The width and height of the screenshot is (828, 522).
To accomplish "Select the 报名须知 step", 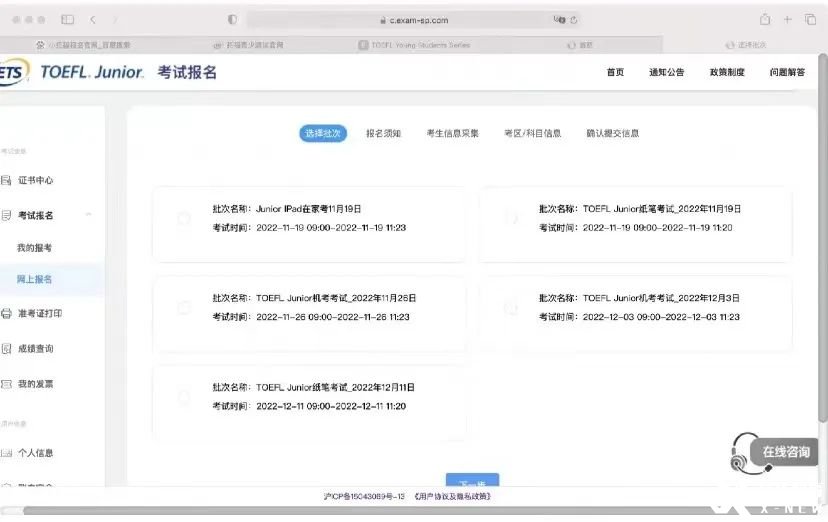I will tap(383, 134).
